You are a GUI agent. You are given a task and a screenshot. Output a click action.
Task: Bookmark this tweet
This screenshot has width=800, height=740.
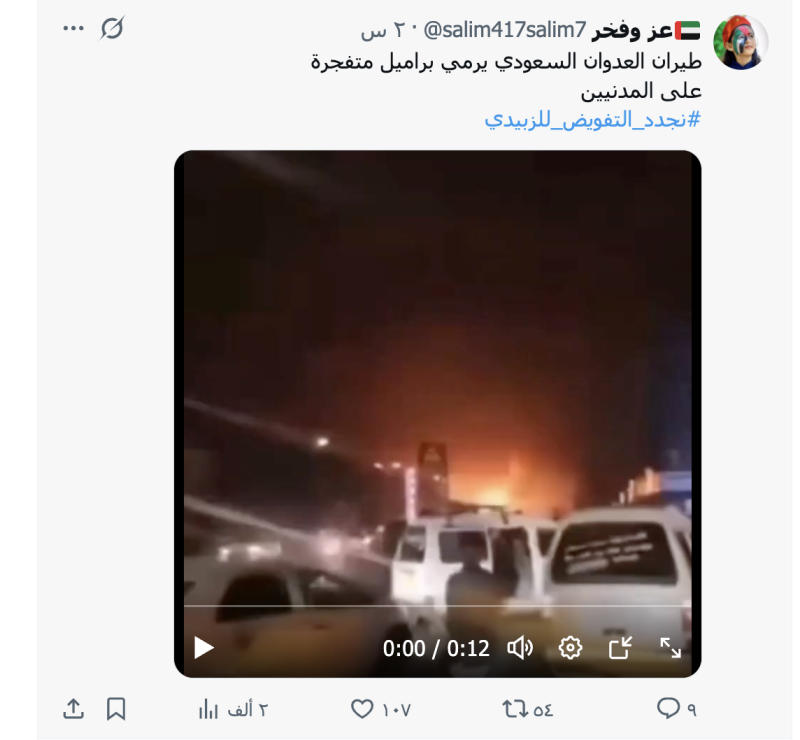pos(116,709)
